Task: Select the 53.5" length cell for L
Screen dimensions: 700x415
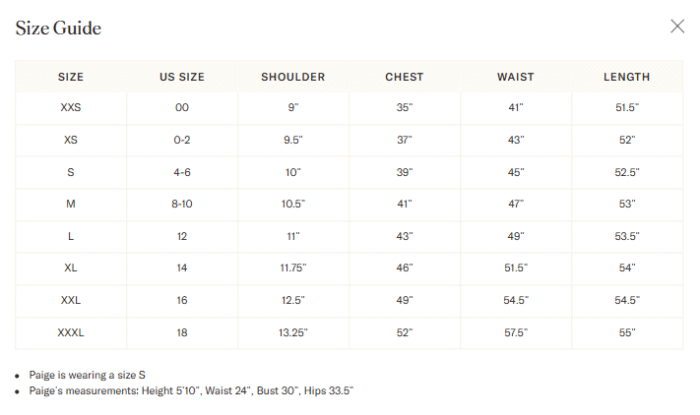Action: [x=627, y=236]
